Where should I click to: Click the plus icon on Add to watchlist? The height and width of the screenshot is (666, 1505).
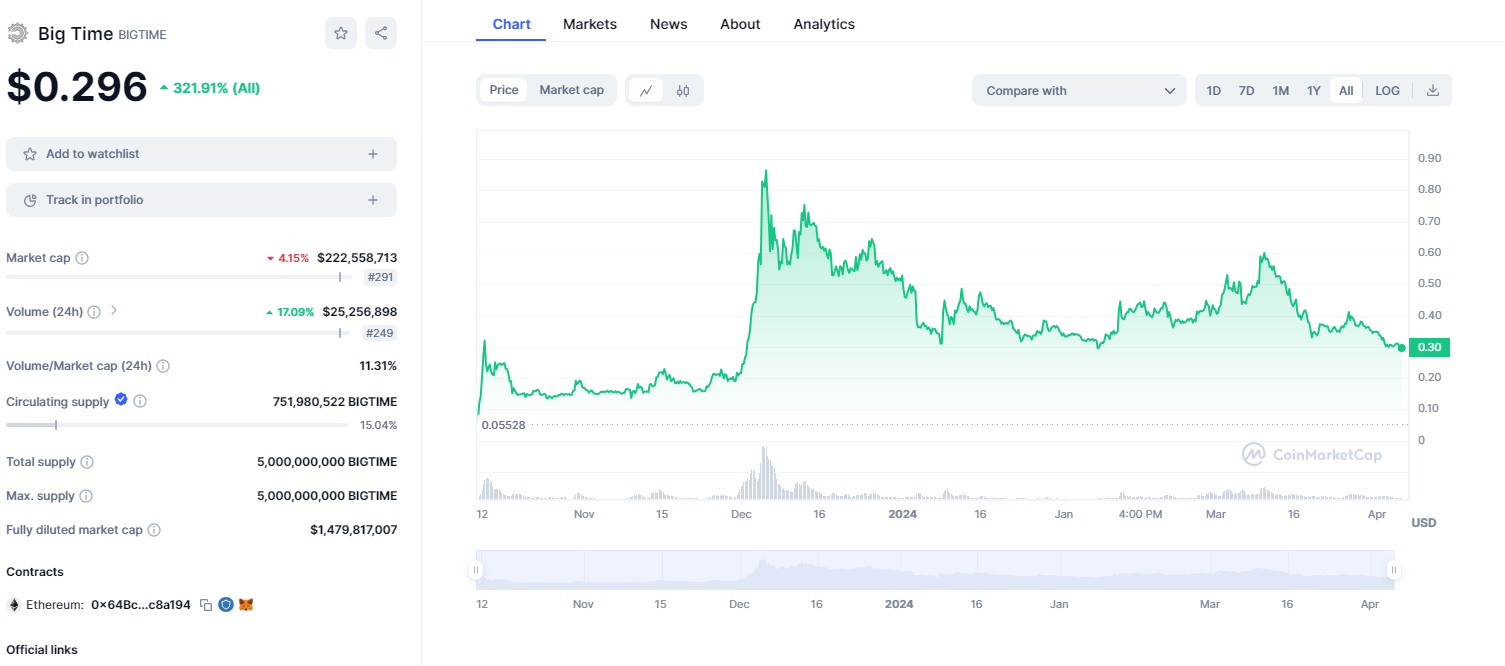coord(373,154)
